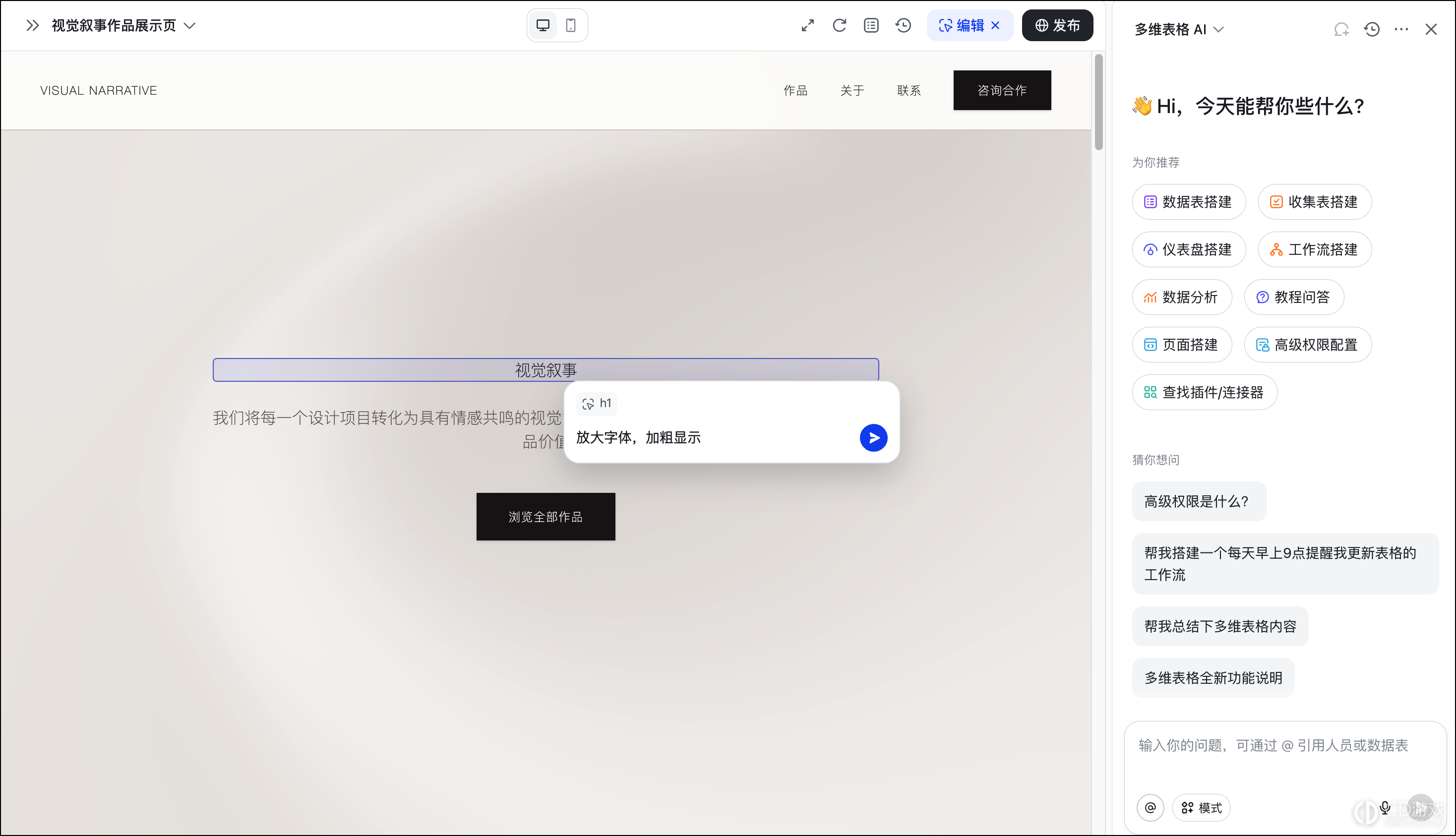Click the microphone voice input icon

pyautogui.click(x=1386, y=808)
